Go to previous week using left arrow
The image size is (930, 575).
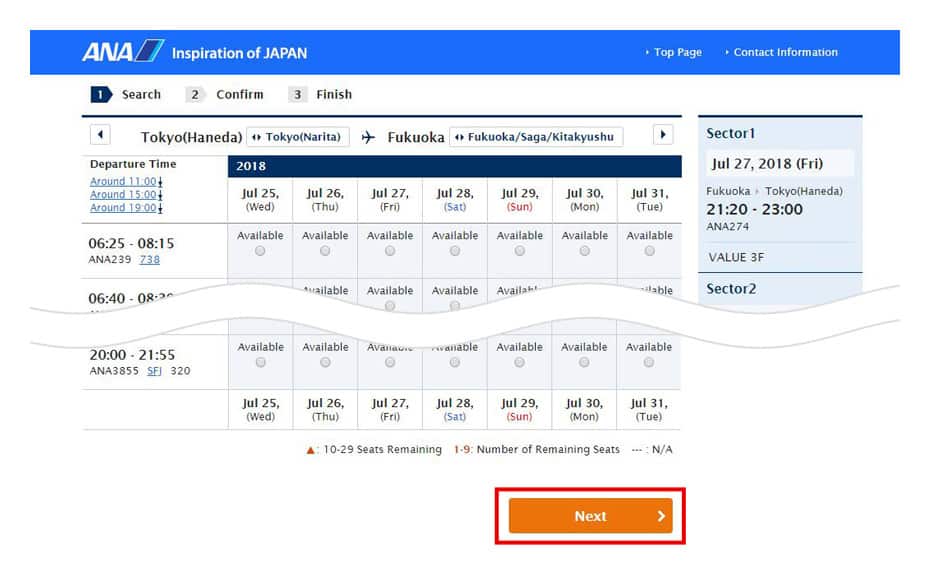[100, 135]
